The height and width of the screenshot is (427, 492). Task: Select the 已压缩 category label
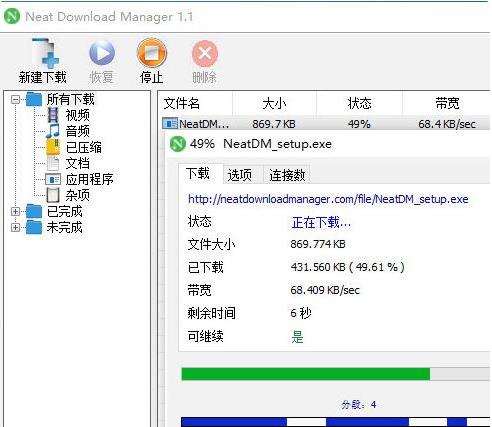pos(84,147)
